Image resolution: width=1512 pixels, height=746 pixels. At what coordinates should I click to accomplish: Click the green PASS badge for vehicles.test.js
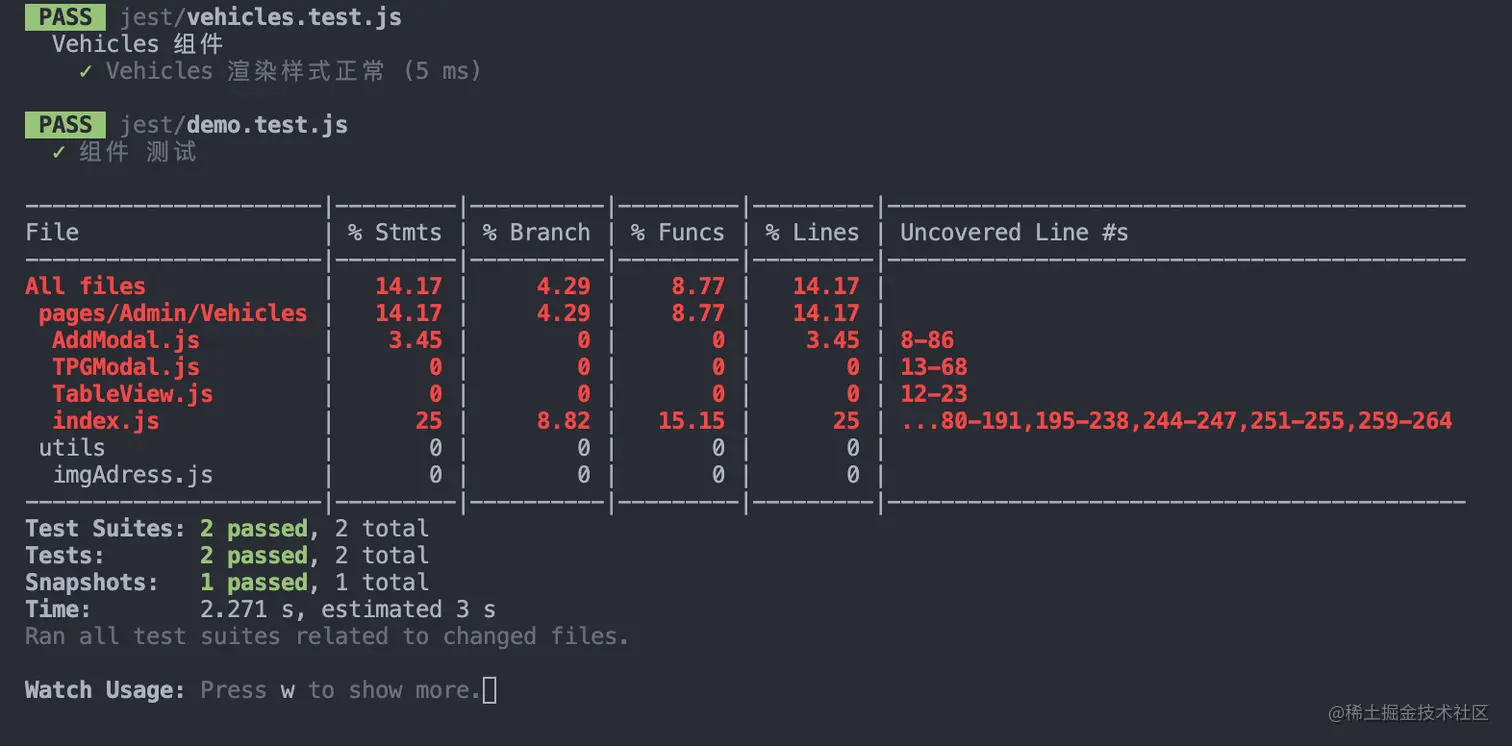click(x=65, y=17)
